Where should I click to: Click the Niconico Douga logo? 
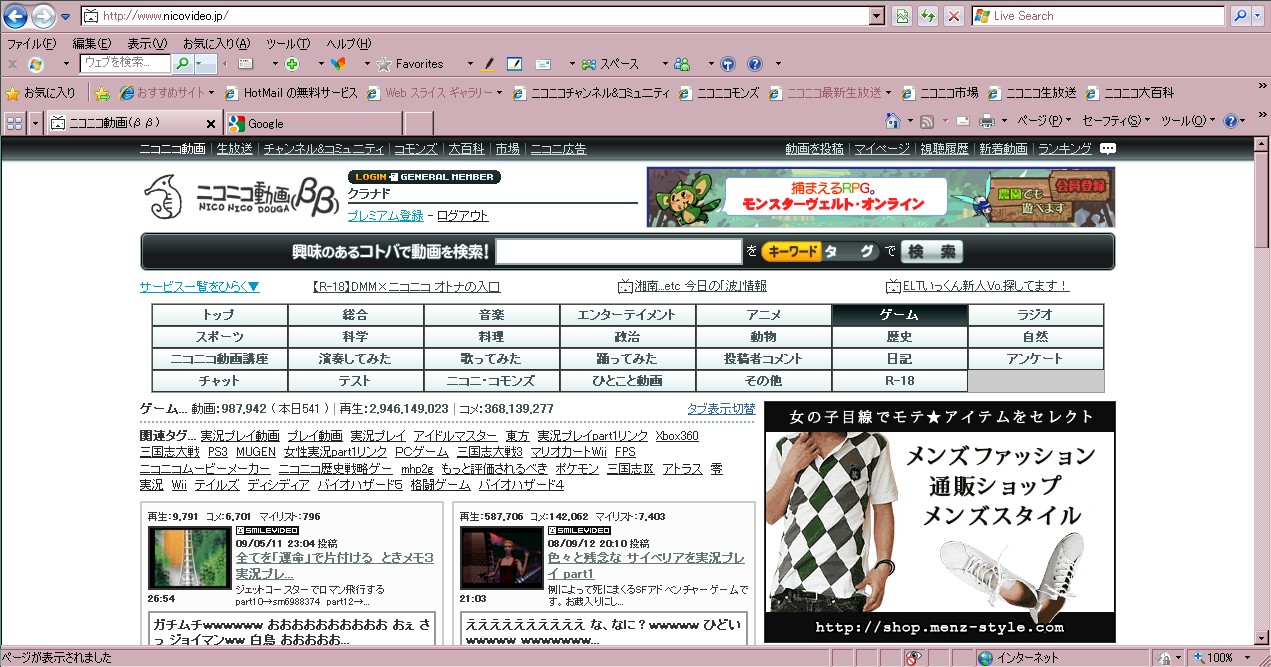(243, 197)
